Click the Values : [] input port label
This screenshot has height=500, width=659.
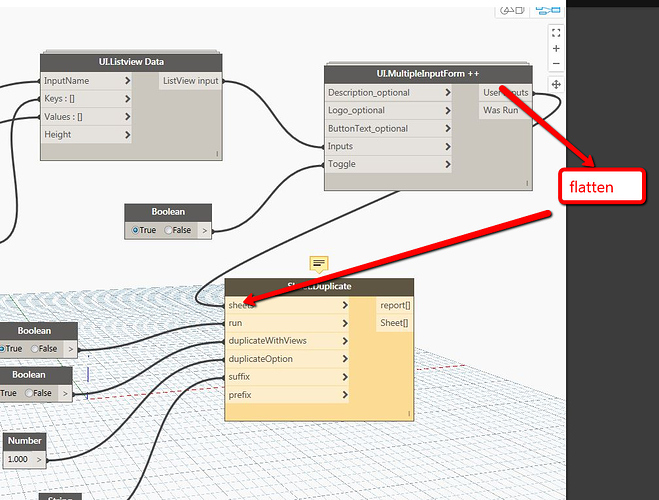click(x=63, y=117)
